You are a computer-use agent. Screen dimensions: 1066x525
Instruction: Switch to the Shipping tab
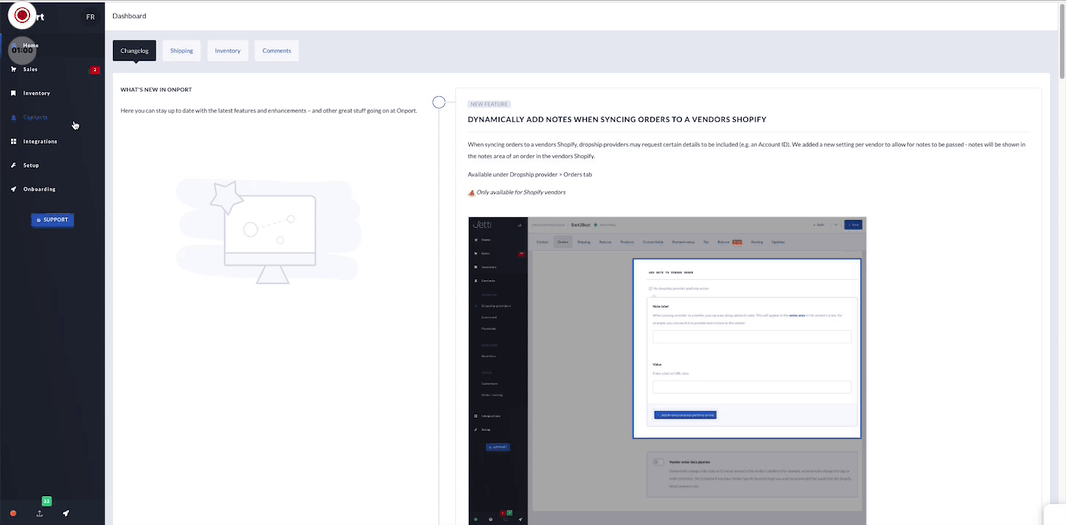182,51
